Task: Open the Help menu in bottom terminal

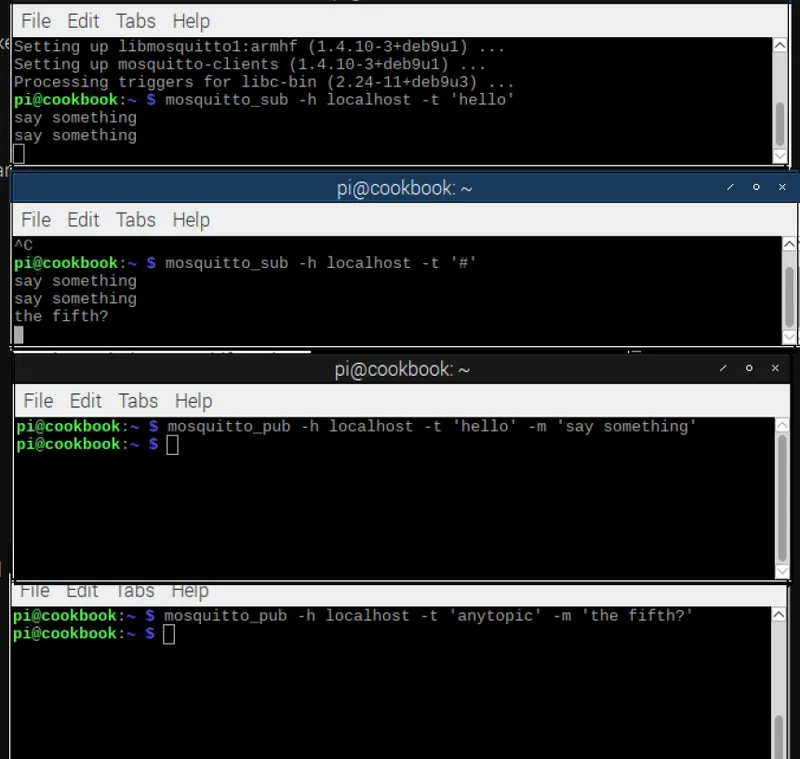Action: point(190,590)
